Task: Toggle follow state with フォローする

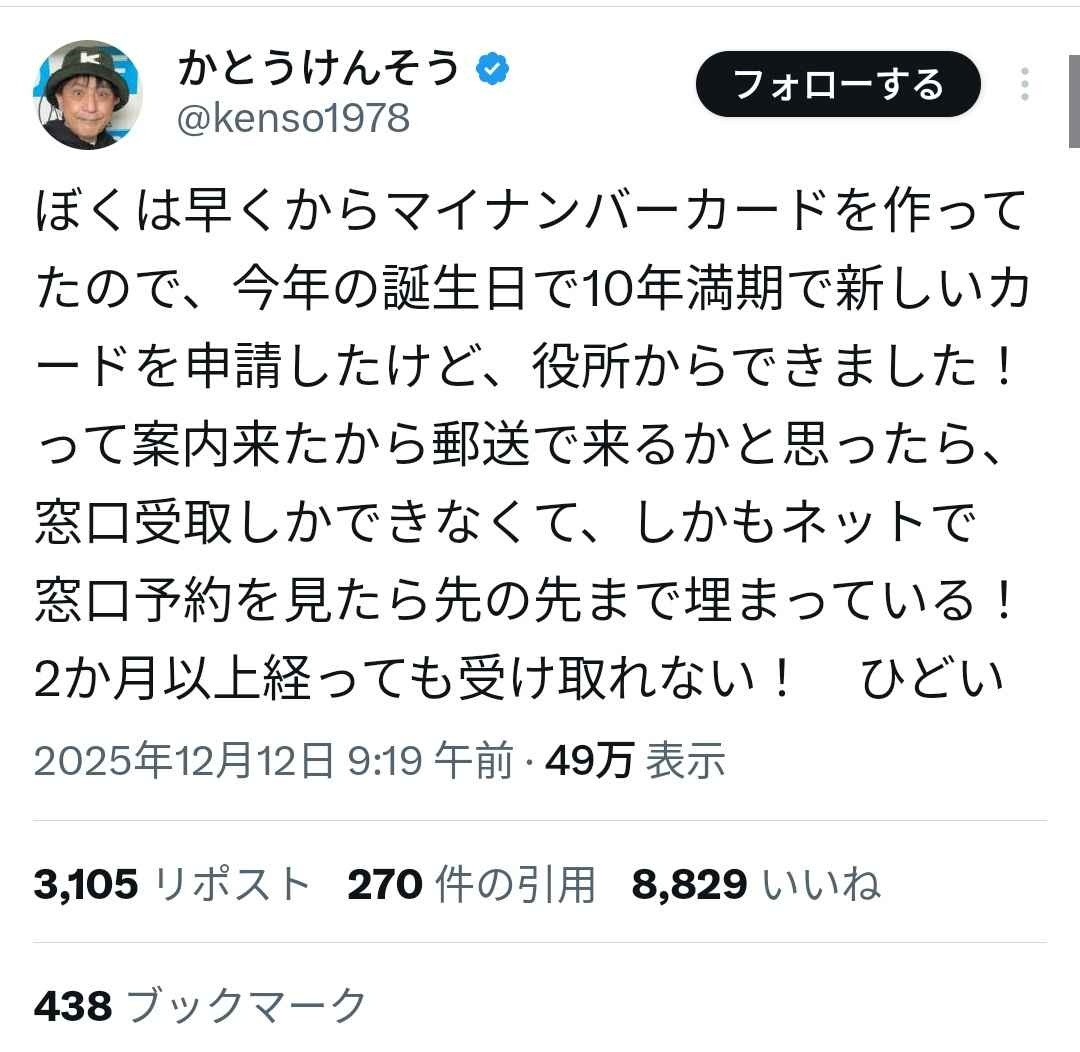Action: [838, 86]
